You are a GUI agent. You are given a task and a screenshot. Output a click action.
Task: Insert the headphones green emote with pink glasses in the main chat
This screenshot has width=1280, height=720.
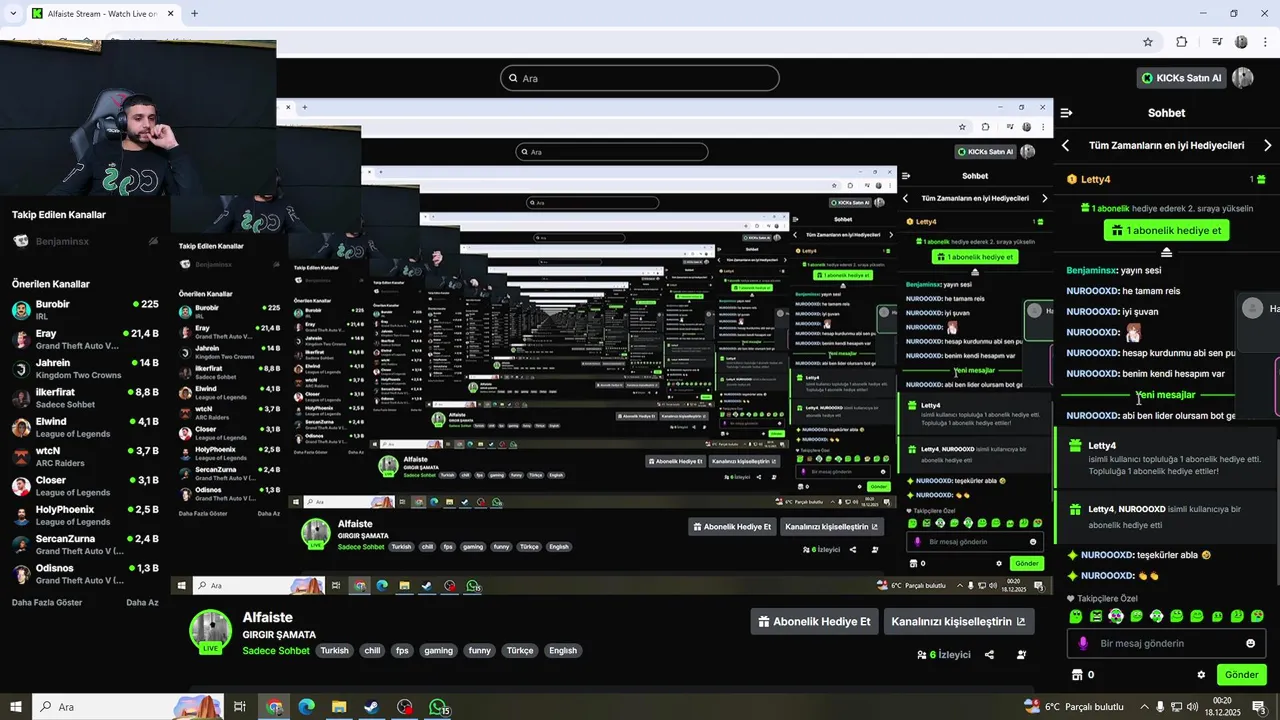[1116, 616]
